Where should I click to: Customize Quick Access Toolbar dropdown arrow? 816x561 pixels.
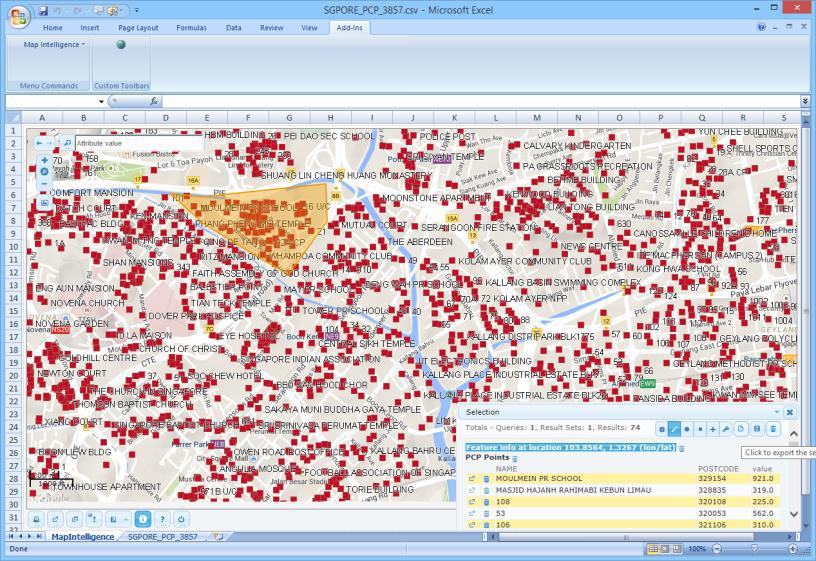tap(137, 10)
